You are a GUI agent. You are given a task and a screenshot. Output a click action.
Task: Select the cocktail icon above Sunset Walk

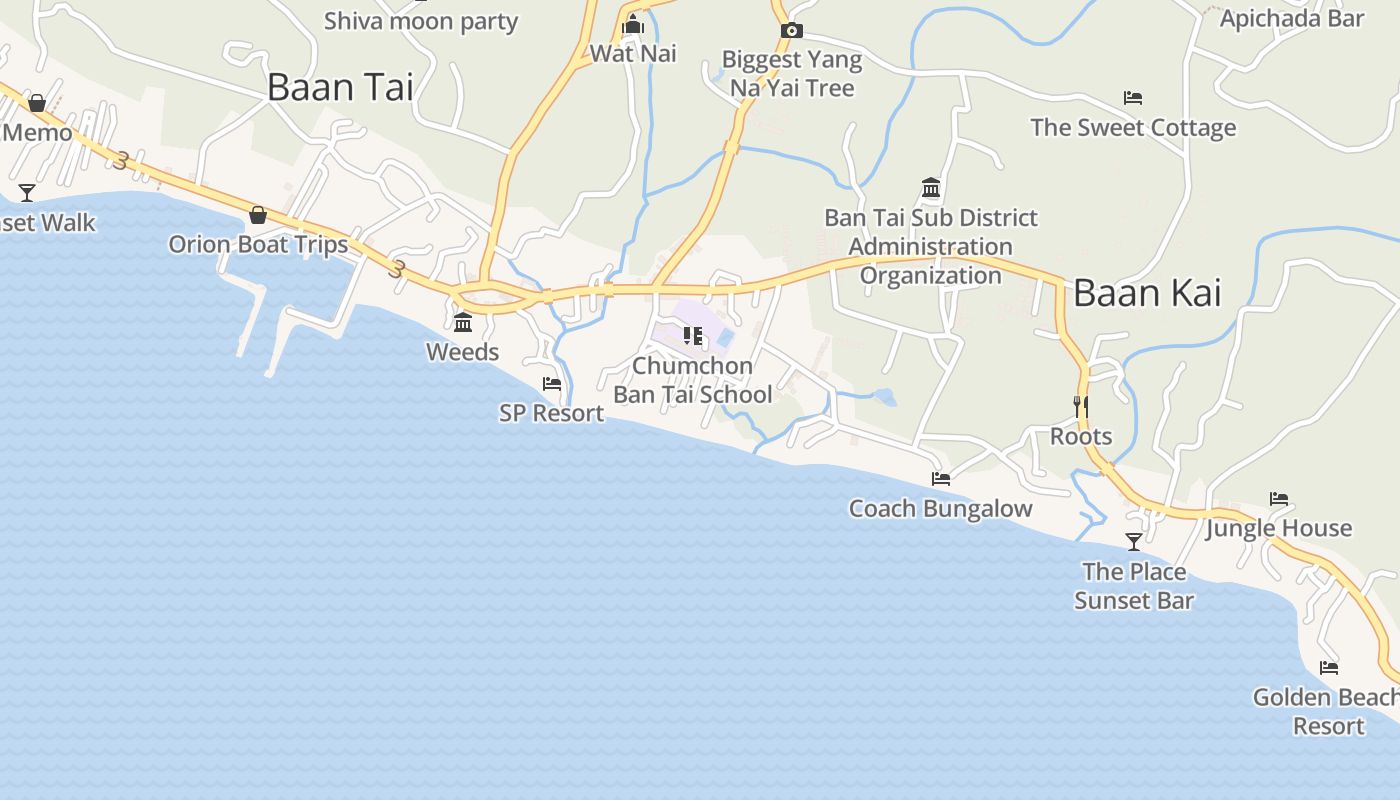[27, 193]
